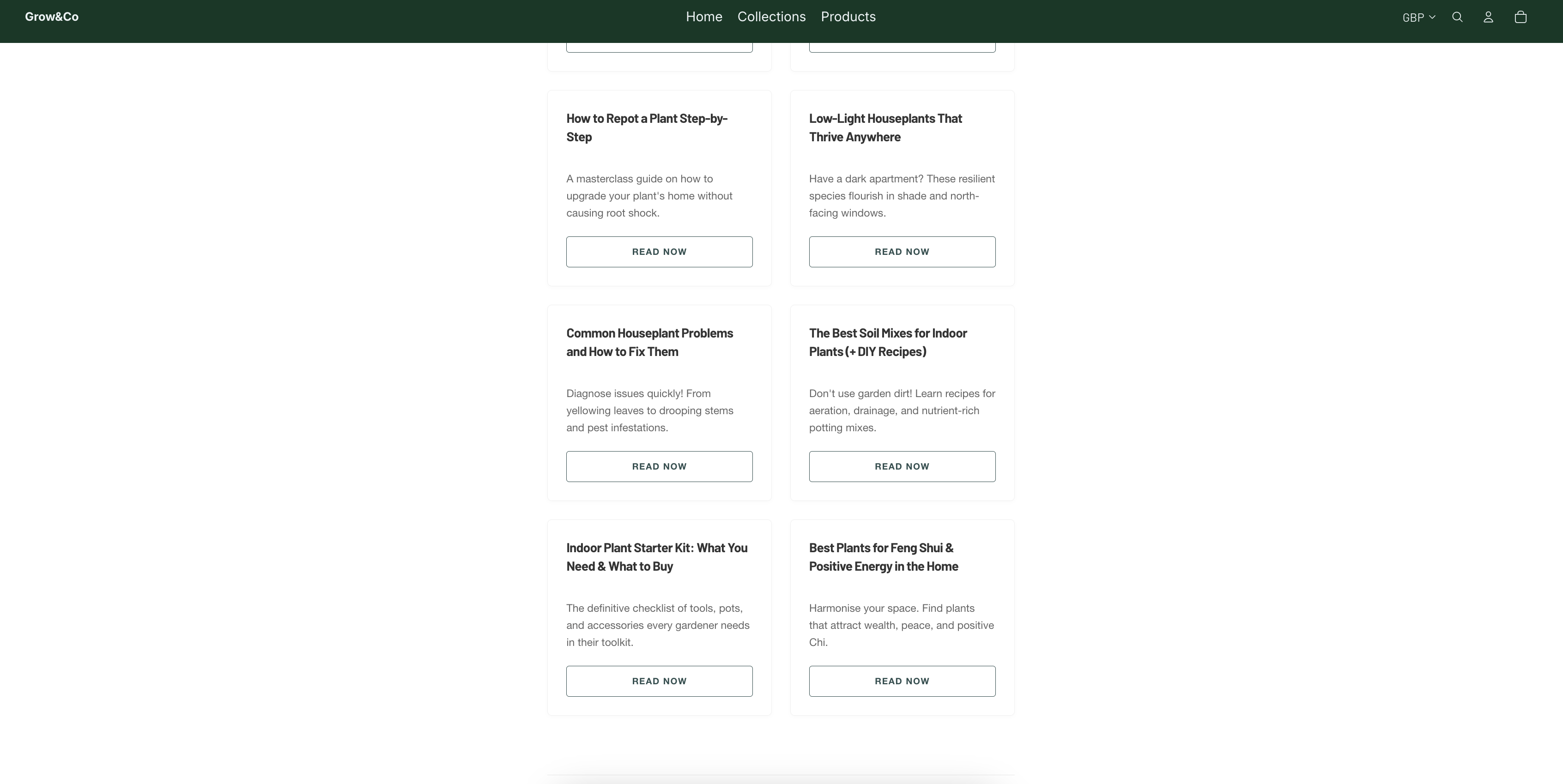Read Now for Low-Light Houseplants article
This screenshot has height=784, width=1563.
coord(902,252)
